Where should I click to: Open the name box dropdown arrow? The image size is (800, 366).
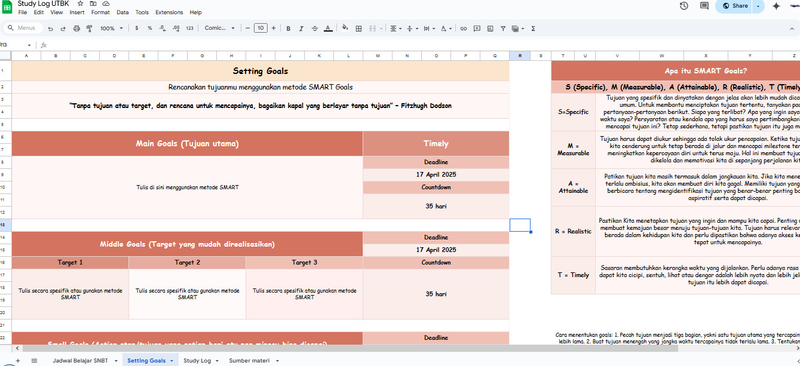[29, 45]
